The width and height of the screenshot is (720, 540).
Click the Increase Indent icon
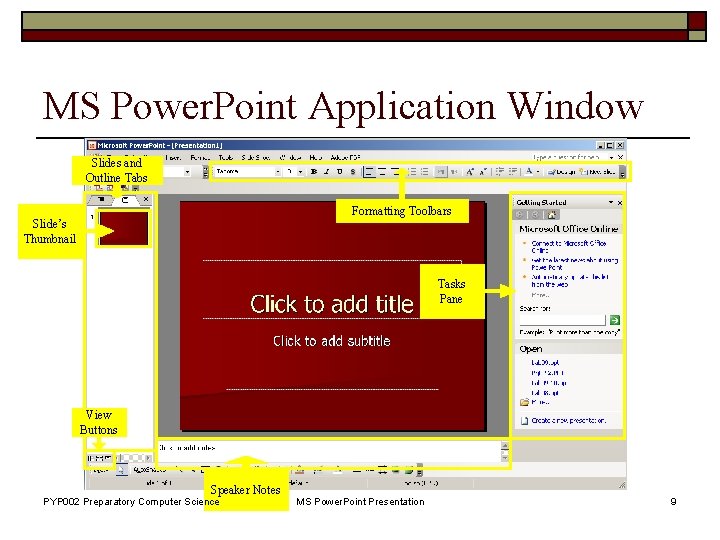[513, 172]
